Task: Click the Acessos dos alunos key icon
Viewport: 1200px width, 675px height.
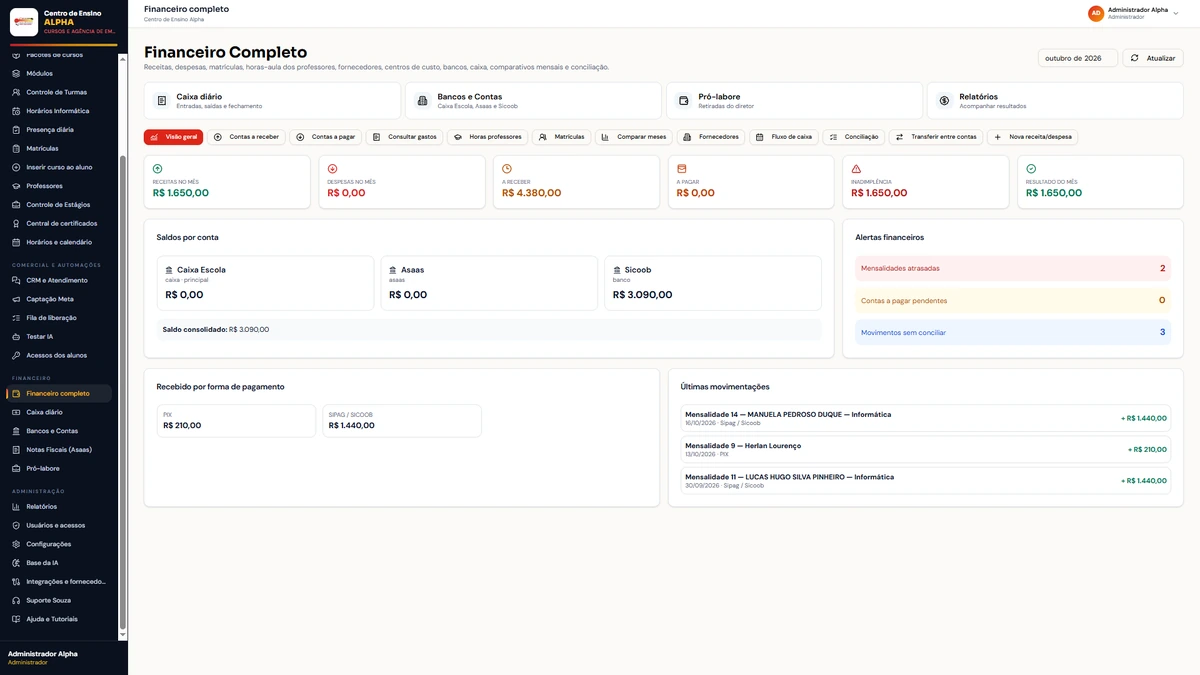Action: [x=16, y=355]
